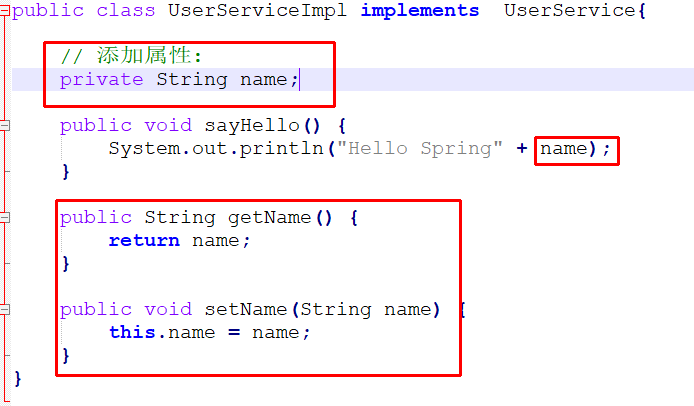Click the return keyword
The image size is (694, 406).
[144, 241]
